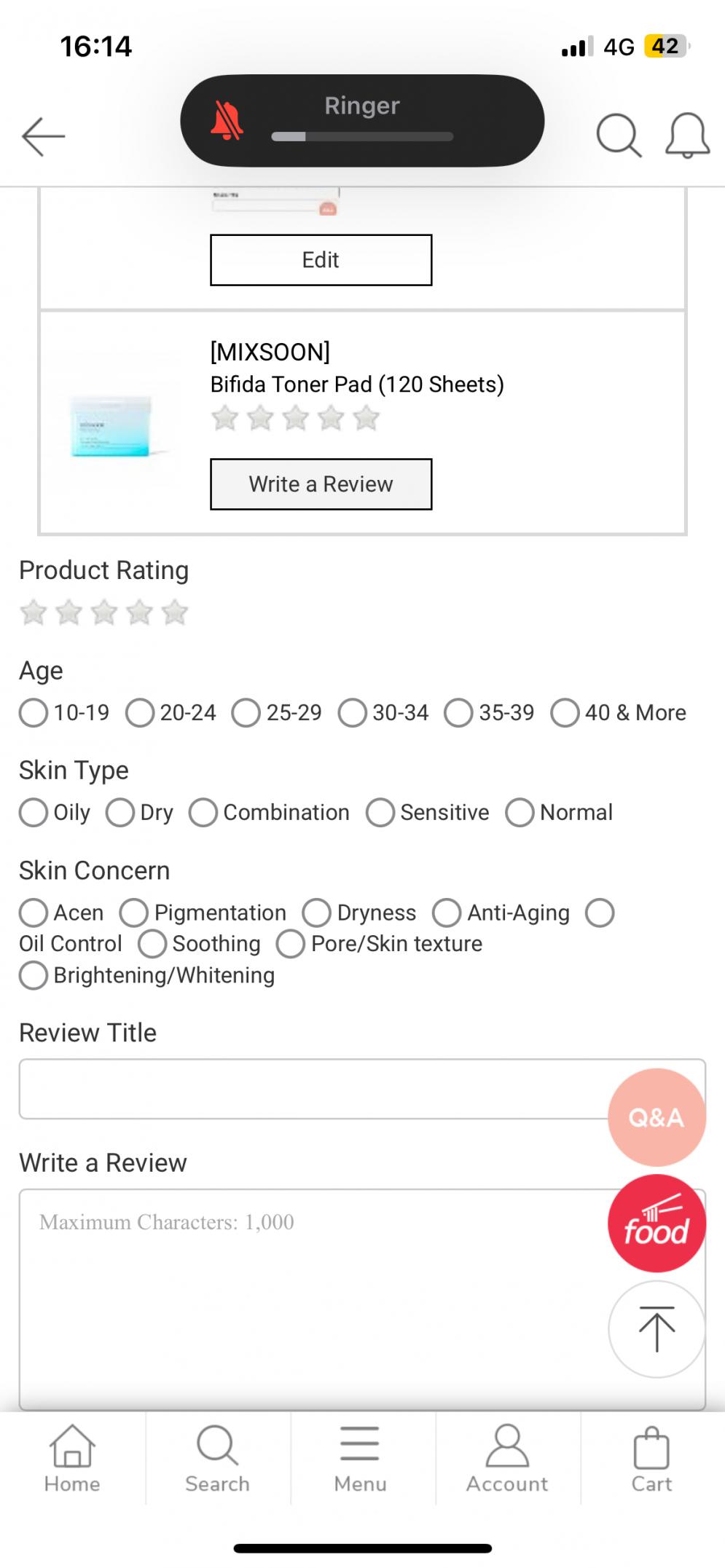Choose Combination skin type
725x1568 pixels.
[203, 813]
